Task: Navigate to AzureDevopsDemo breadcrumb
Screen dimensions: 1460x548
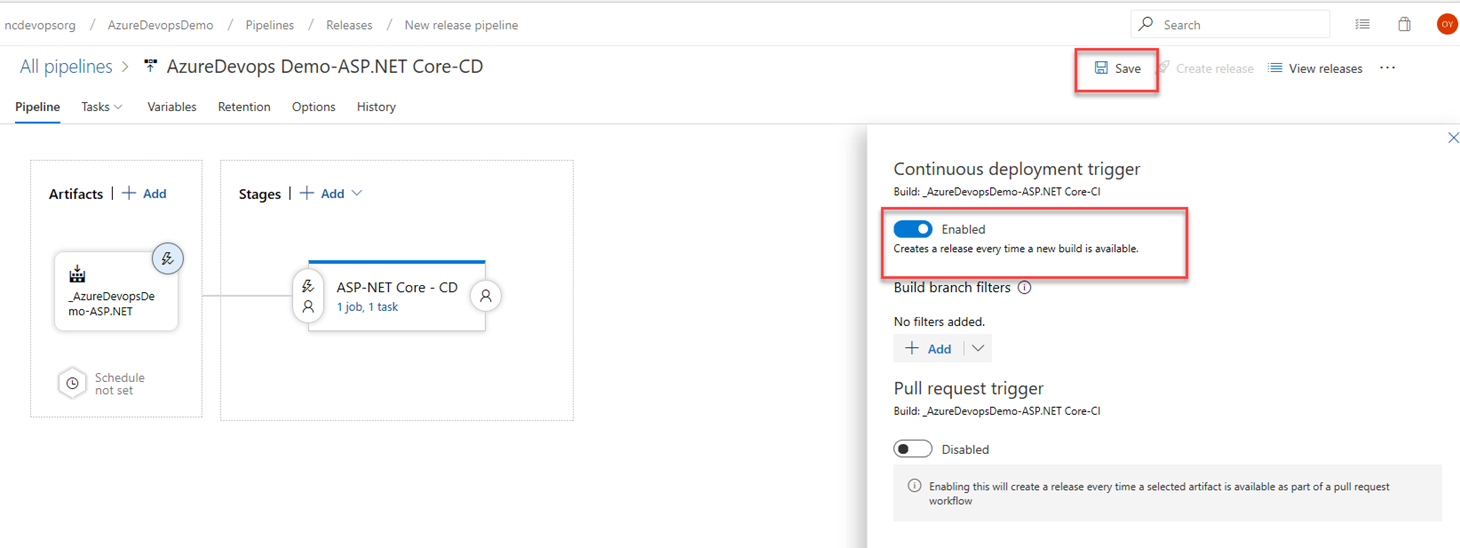Action: pyautogui.click(x=161, y=25)
